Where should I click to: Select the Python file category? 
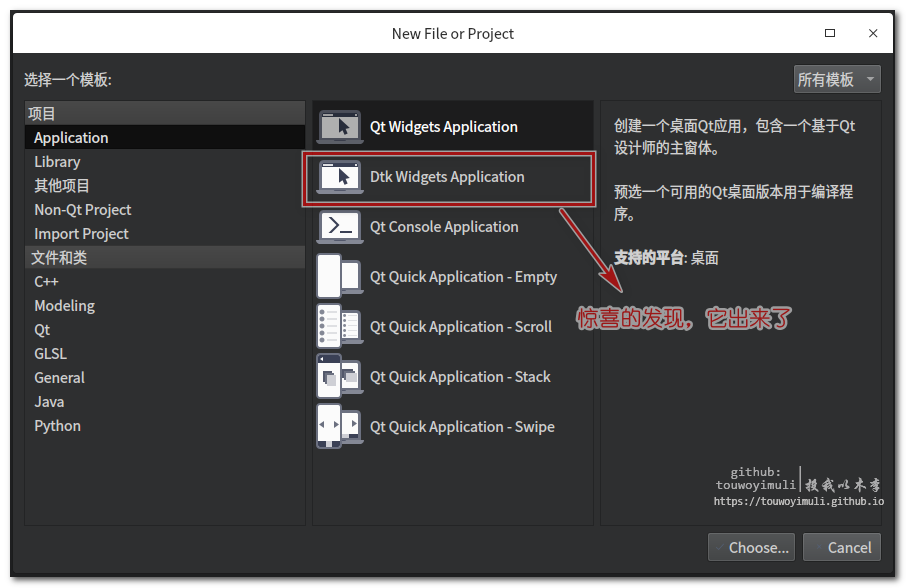(165, 426)
